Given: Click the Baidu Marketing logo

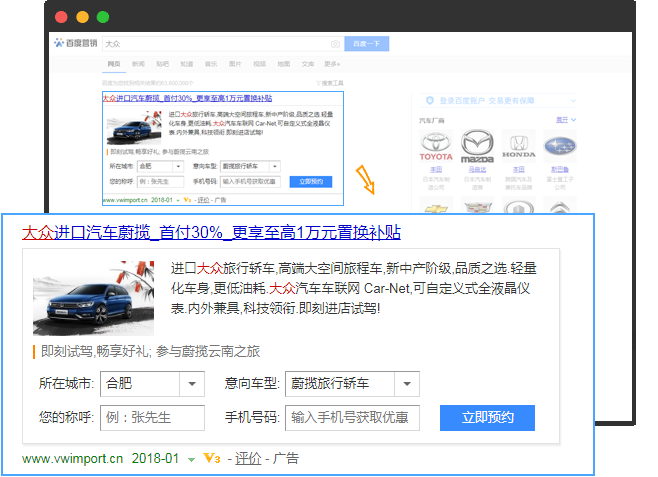Looking at the screenshot, I should (x=76, y=44).
